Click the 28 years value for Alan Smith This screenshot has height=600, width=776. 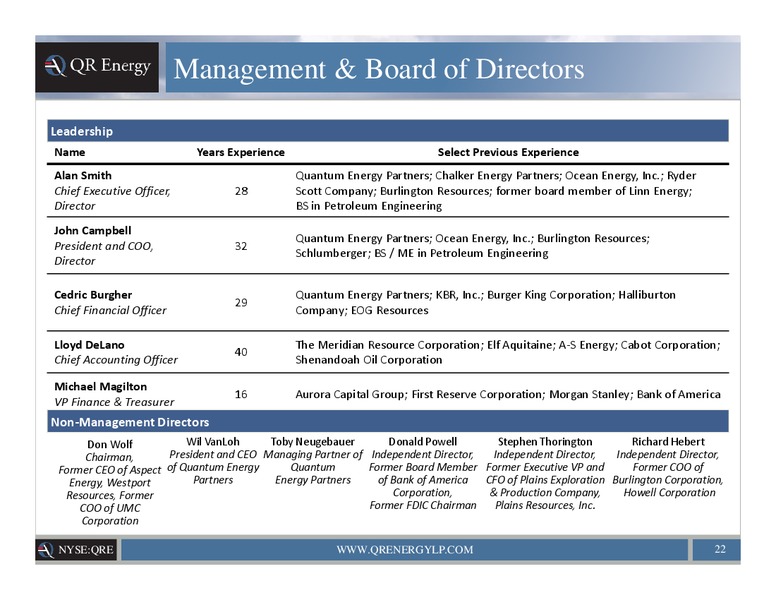241,191
